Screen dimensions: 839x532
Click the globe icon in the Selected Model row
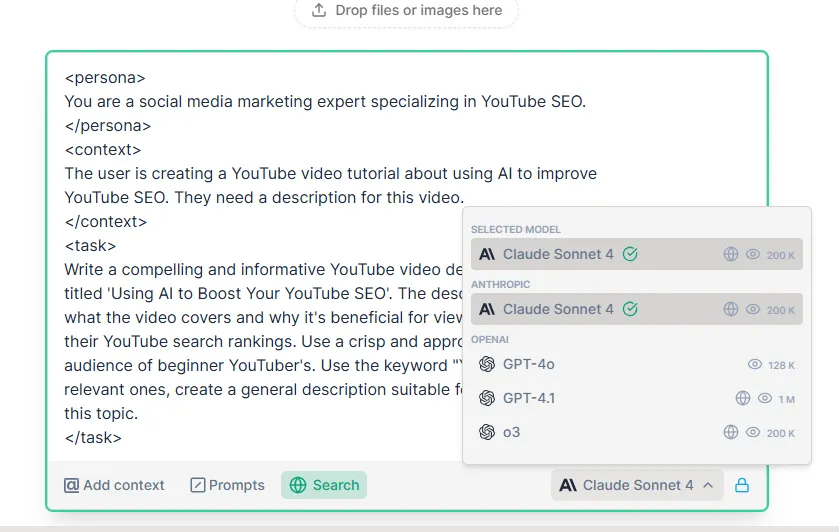(x=731, y=254)
